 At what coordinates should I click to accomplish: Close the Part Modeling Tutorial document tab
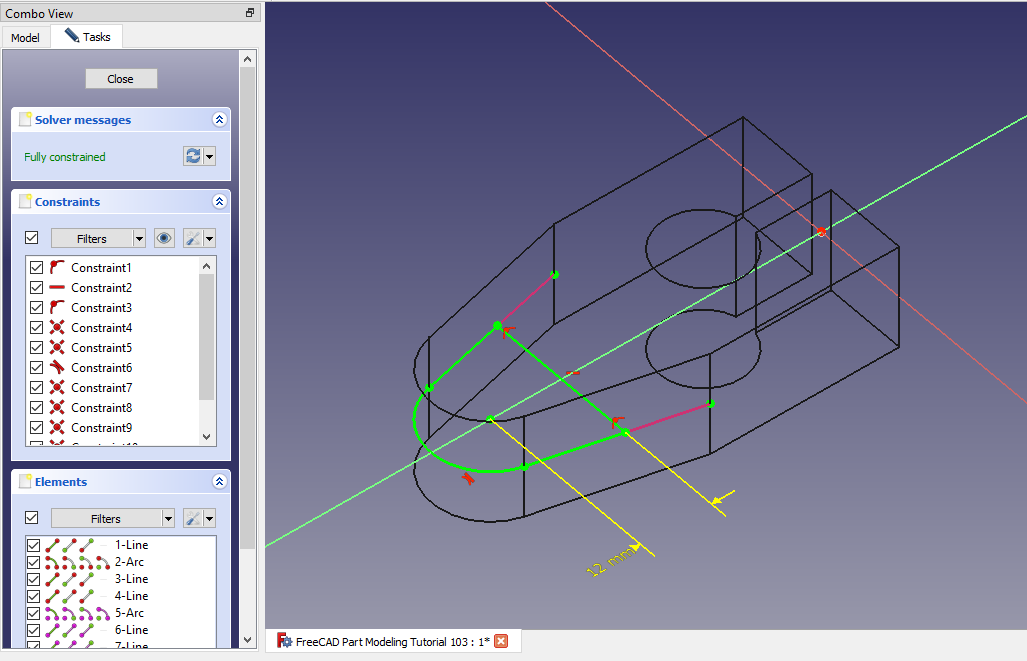pos(501,641)
